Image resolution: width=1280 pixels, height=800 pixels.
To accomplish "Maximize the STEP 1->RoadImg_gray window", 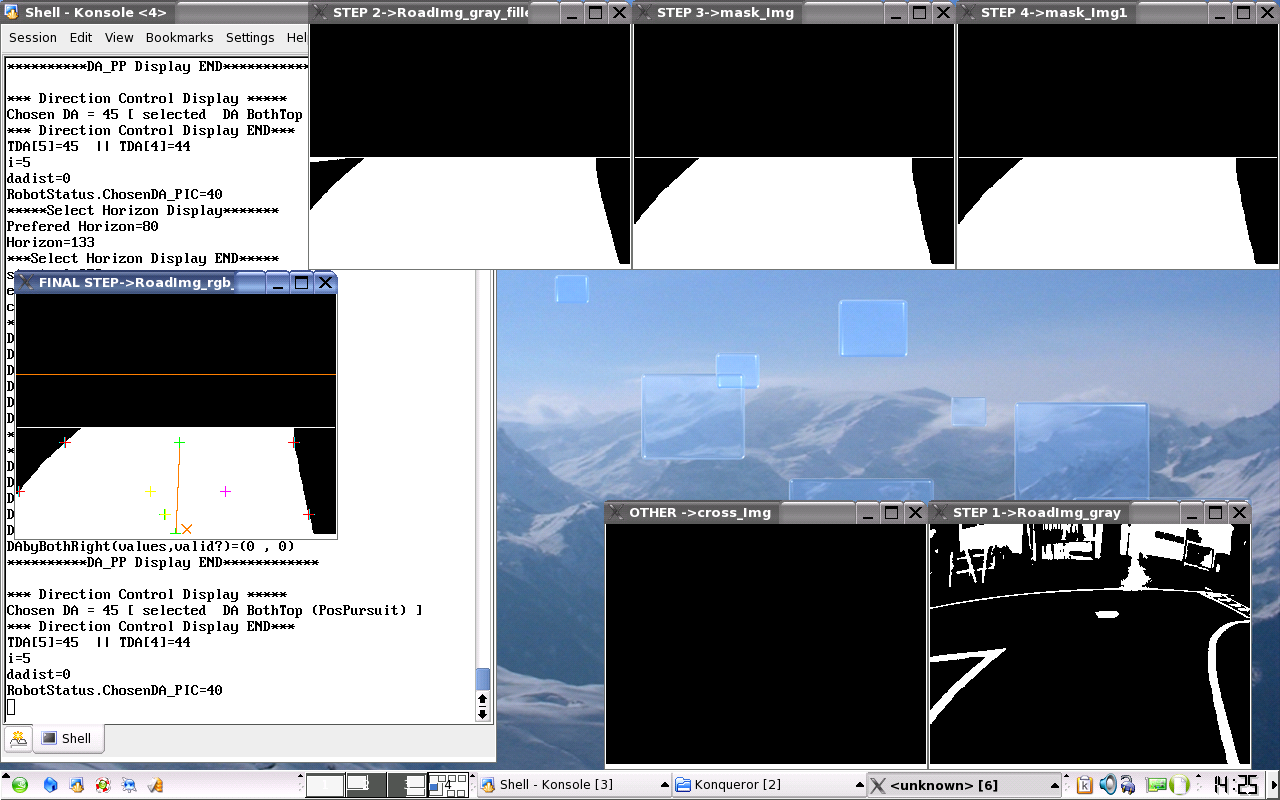I will tap(1215, 512).
